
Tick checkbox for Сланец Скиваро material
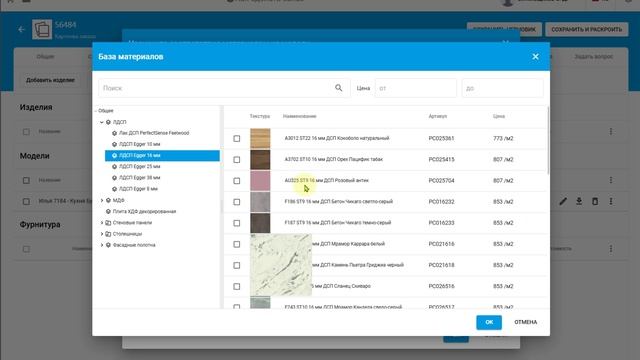237,287
